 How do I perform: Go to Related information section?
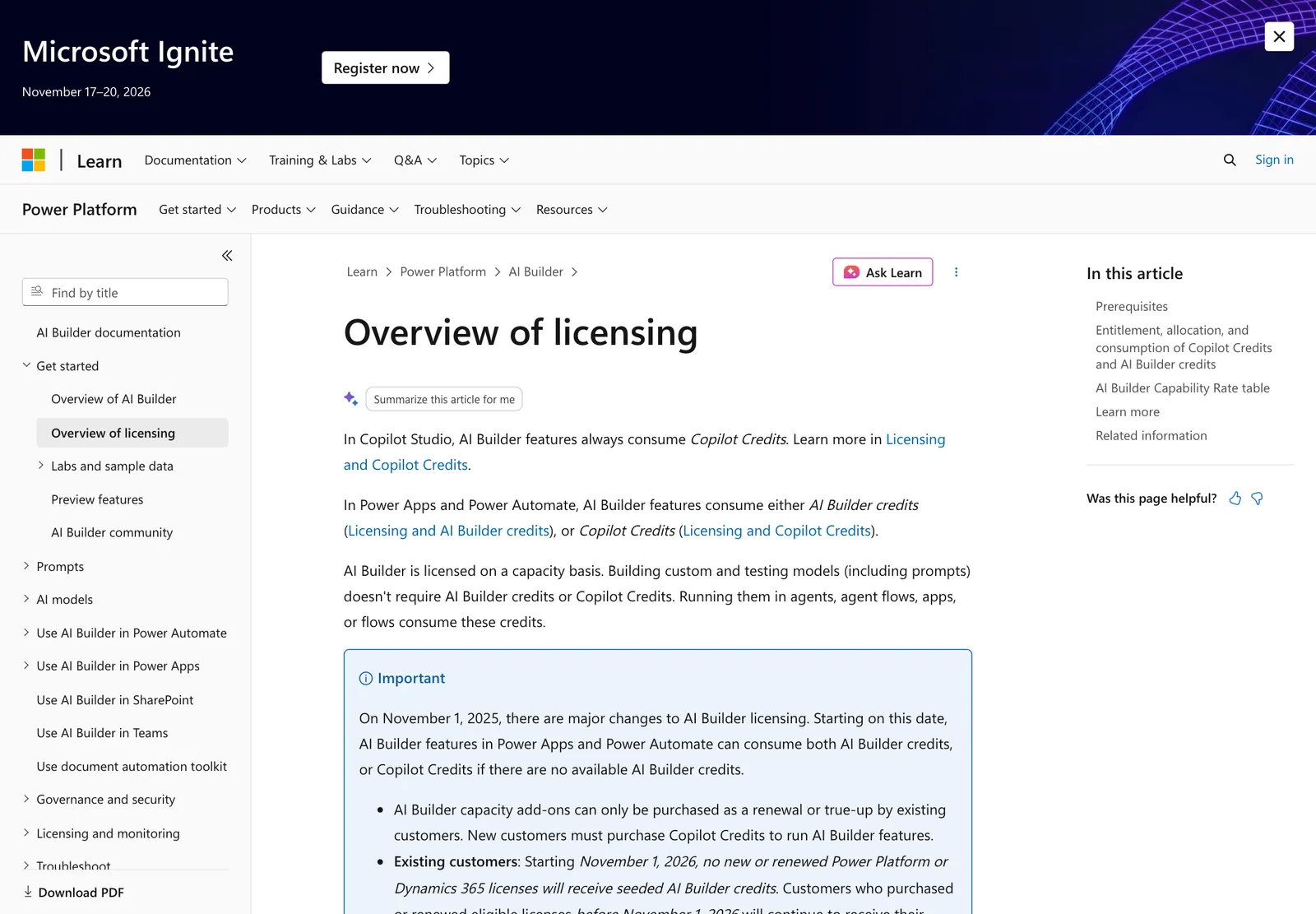[1151, 436]
